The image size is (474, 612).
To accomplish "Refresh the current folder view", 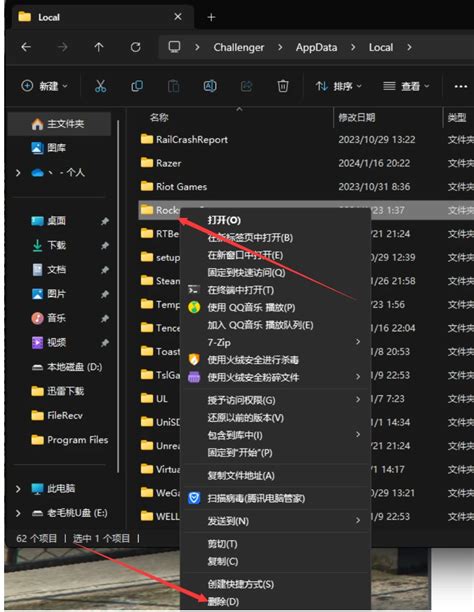I will [x=135, y=47].
